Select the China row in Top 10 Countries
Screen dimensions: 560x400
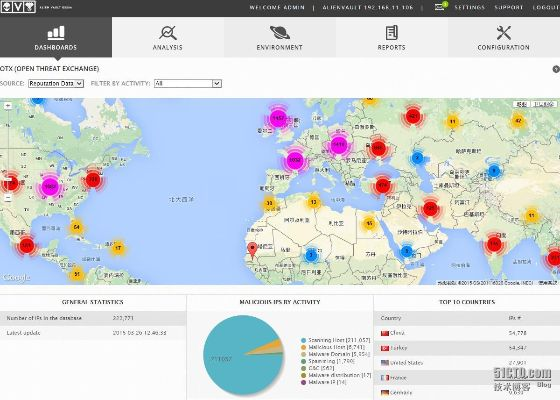click(467, 333)
